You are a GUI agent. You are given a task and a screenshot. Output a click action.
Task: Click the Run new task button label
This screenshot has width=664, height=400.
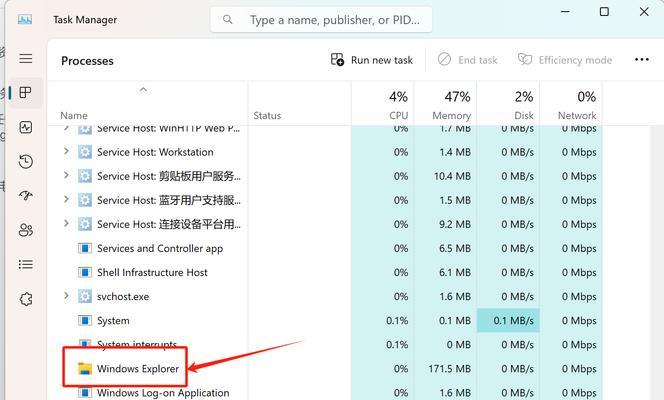(382, 60)
